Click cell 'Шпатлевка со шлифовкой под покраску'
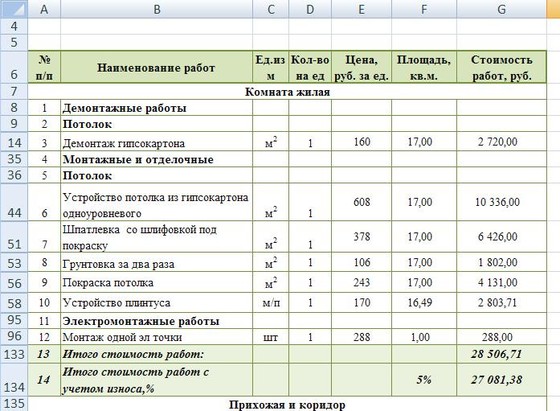This screenshot has height=411, width=560. click(x=156, y=237)
